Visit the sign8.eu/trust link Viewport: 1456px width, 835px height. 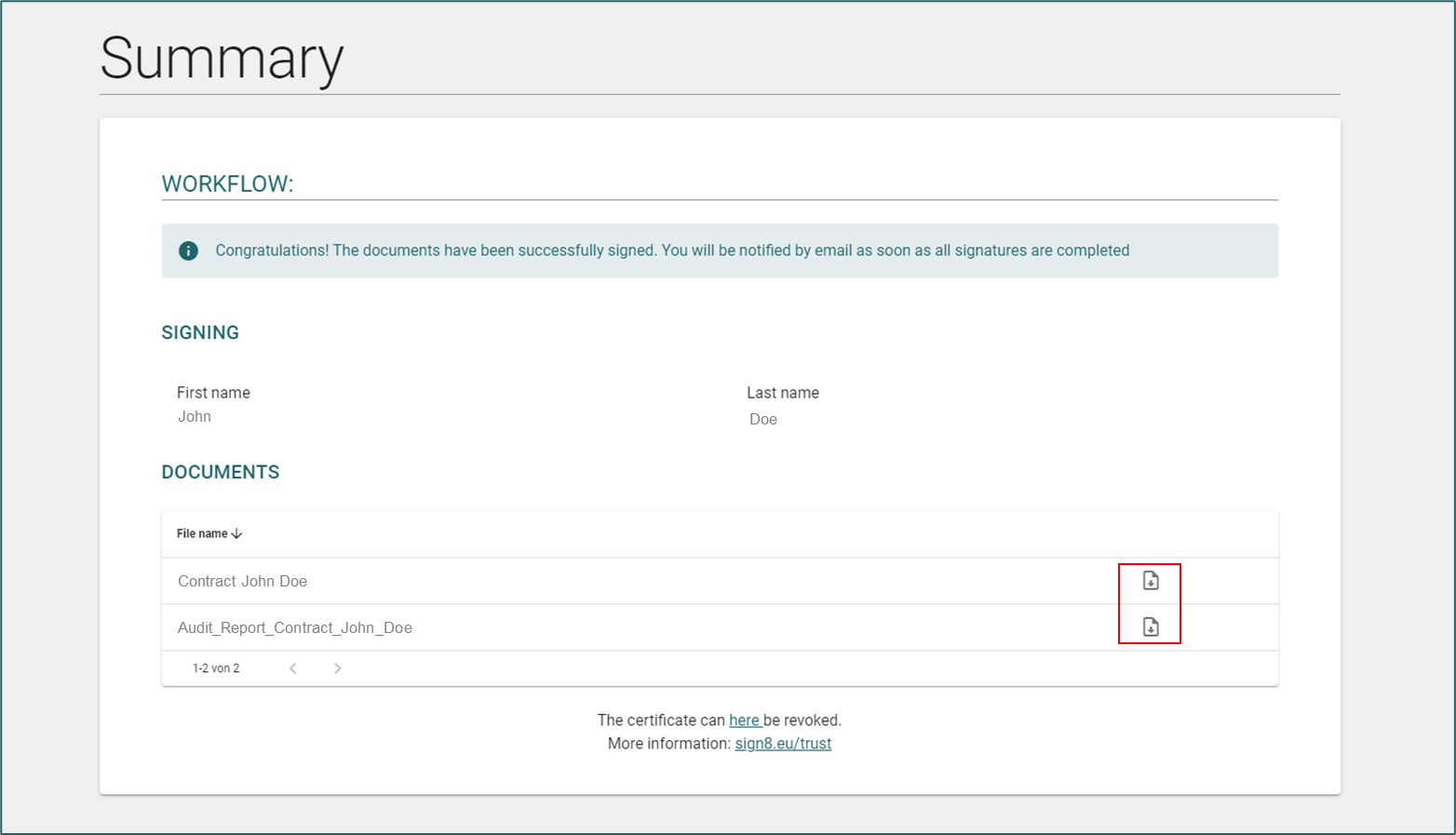(x=783, y=744)
